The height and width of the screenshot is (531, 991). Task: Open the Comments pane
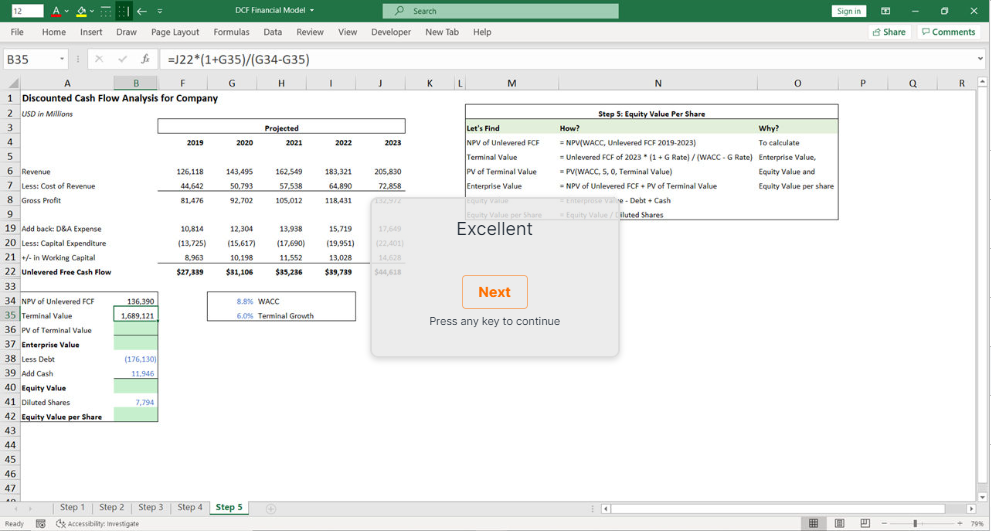(948, 32)
